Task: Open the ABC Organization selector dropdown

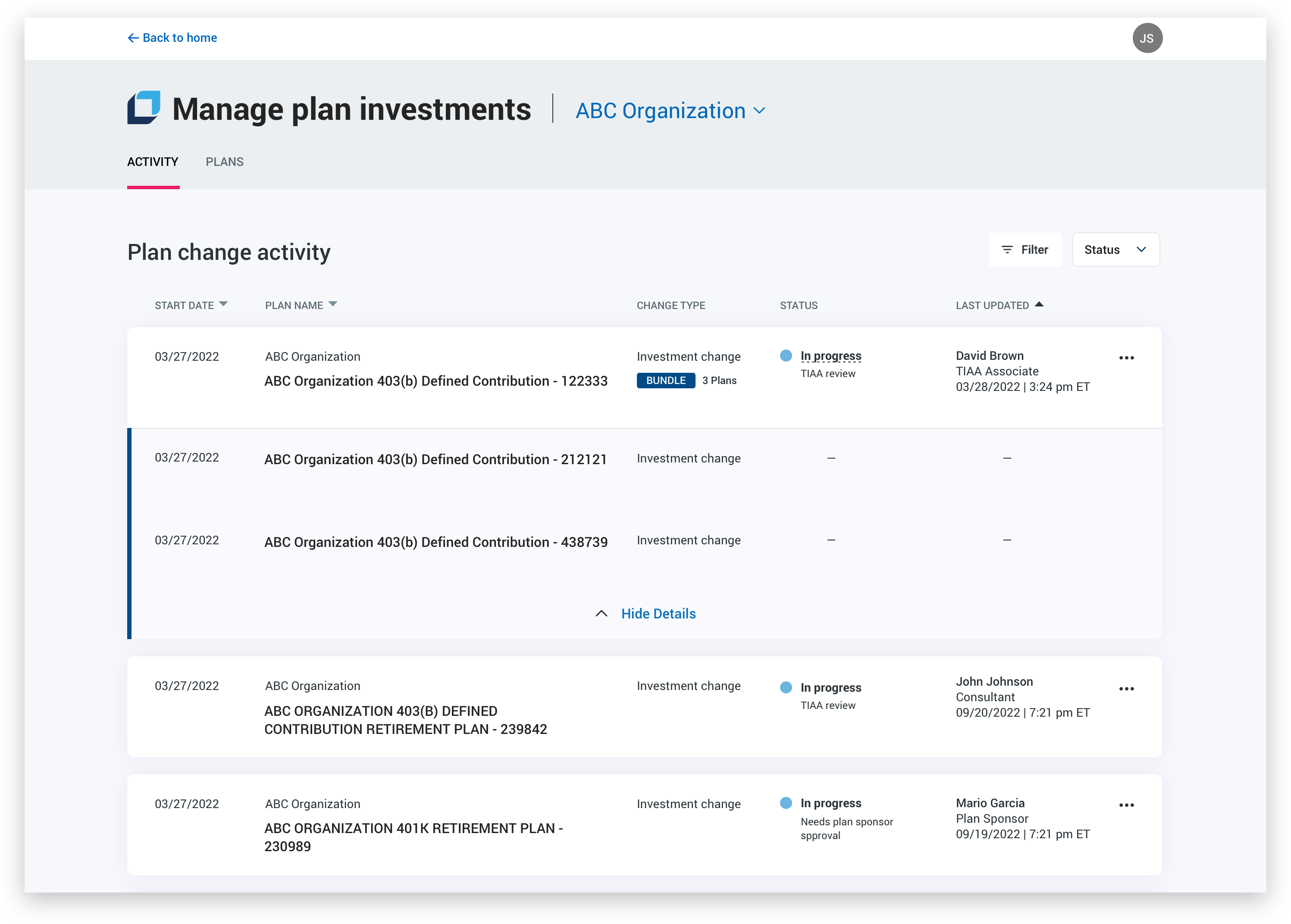Action: (670, 110)
